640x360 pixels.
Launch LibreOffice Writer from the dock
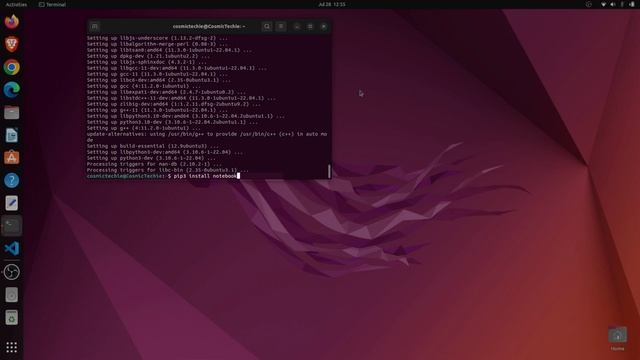11,135
